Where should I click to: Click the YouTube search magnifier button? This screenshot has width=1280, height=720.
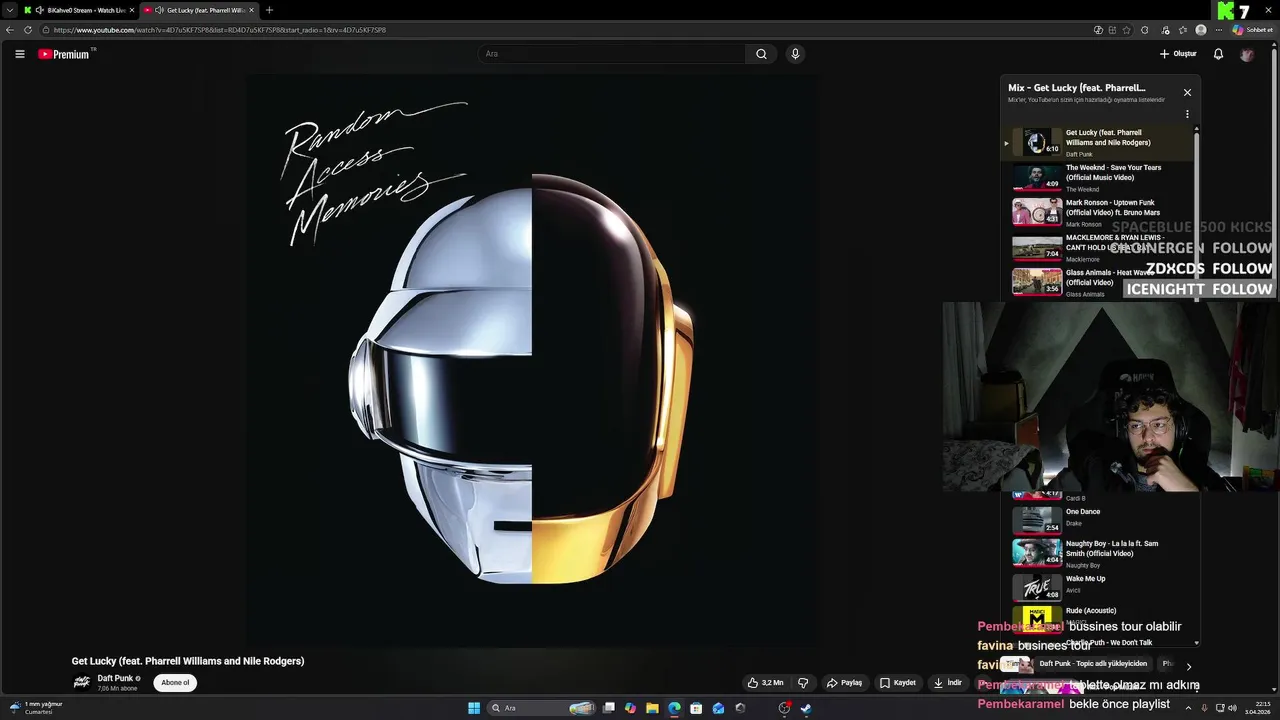[x=761, y=54]
